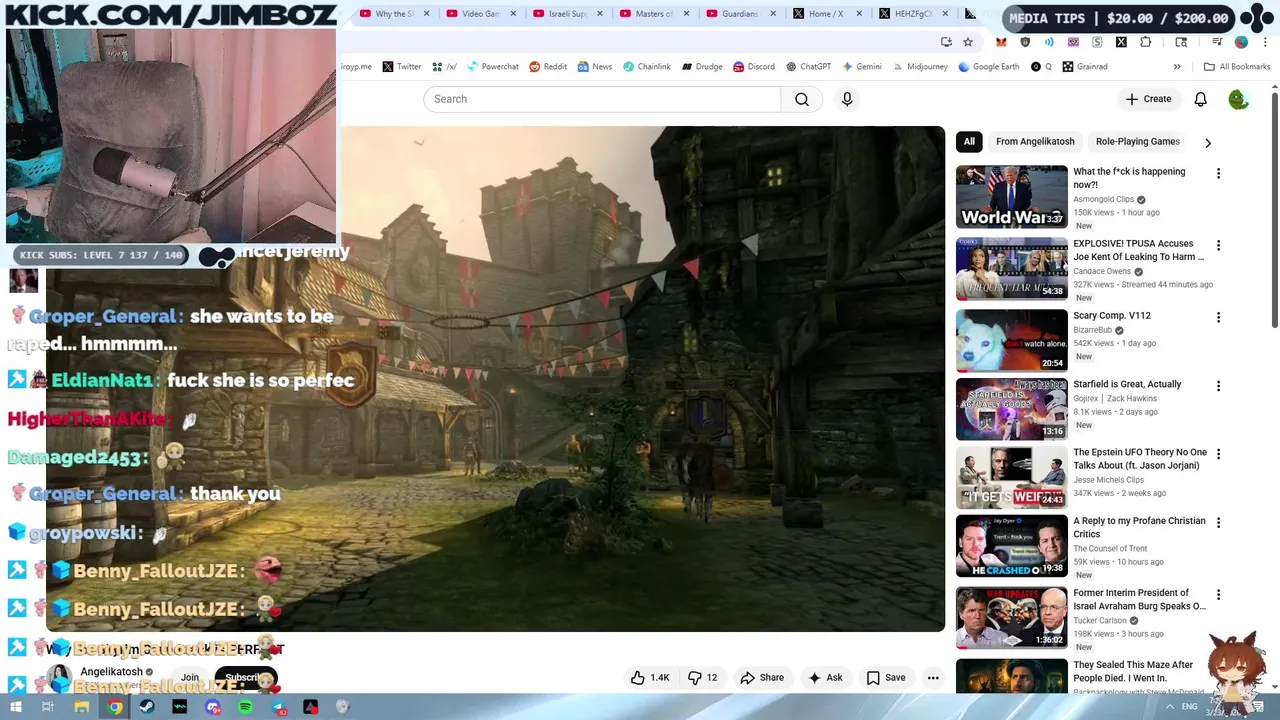Open the Grainrad bookmark
This screenshot has width=1280, height=720.
point(1085,67)
